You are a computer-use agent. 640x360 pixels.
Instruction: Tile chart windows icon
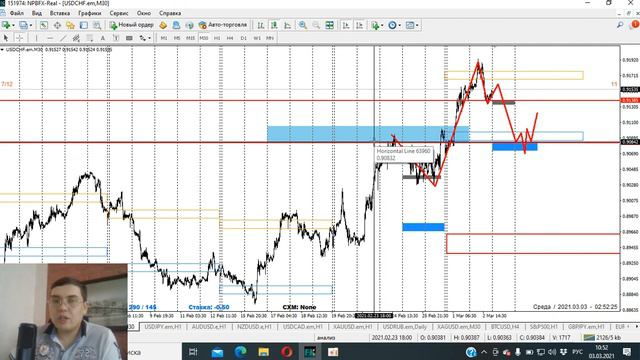(329, 25)
